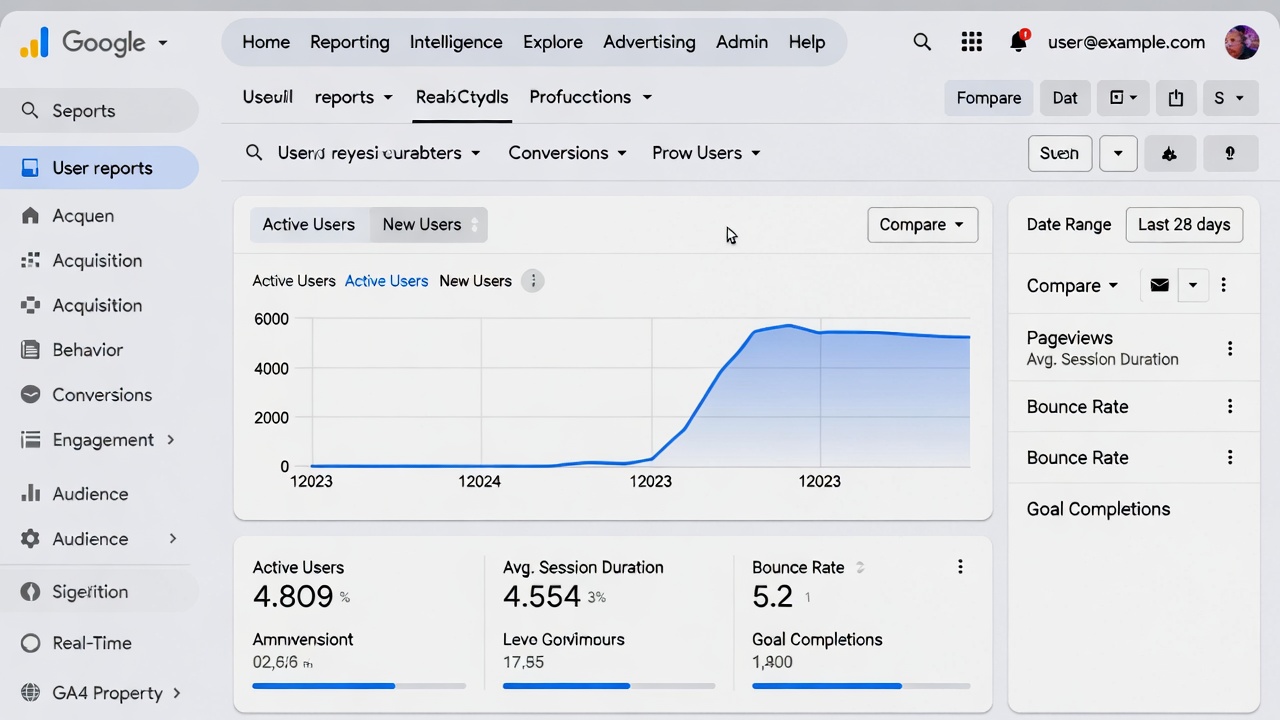
Task: Open the Admin menu item
Action: pyautogui.click(x=741, y=41)
